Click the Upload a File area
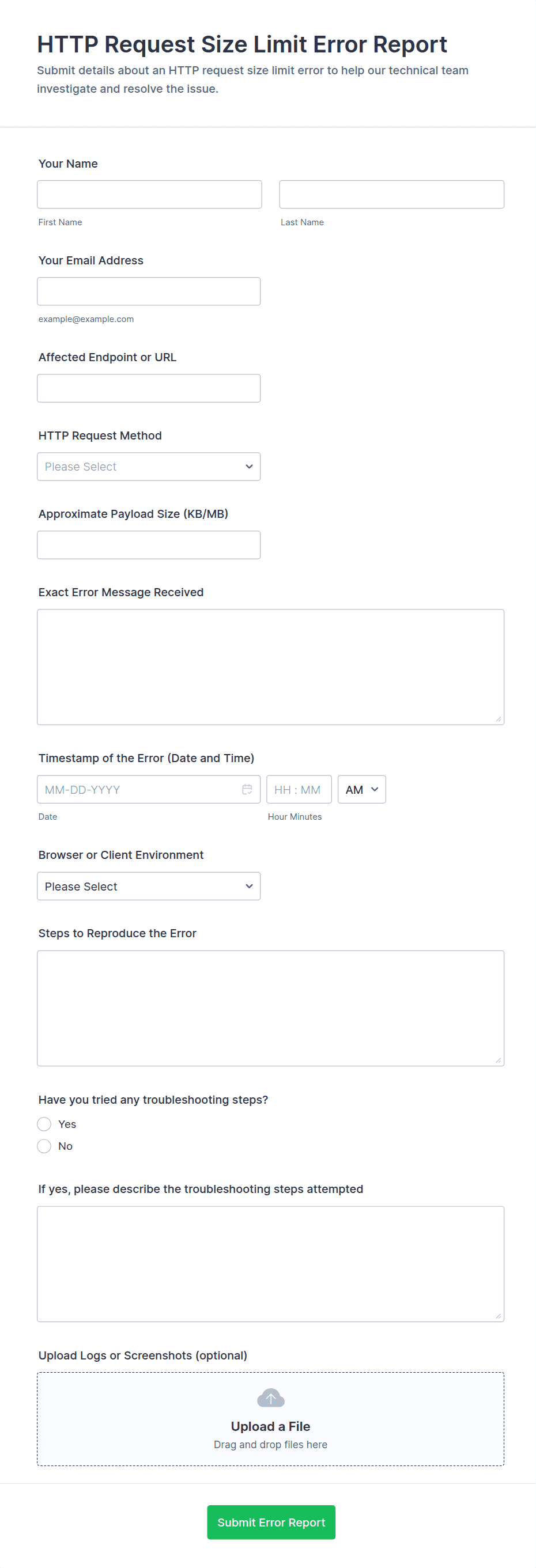The width and height of the screenshot is (536, 1568). pos(270,1426)
